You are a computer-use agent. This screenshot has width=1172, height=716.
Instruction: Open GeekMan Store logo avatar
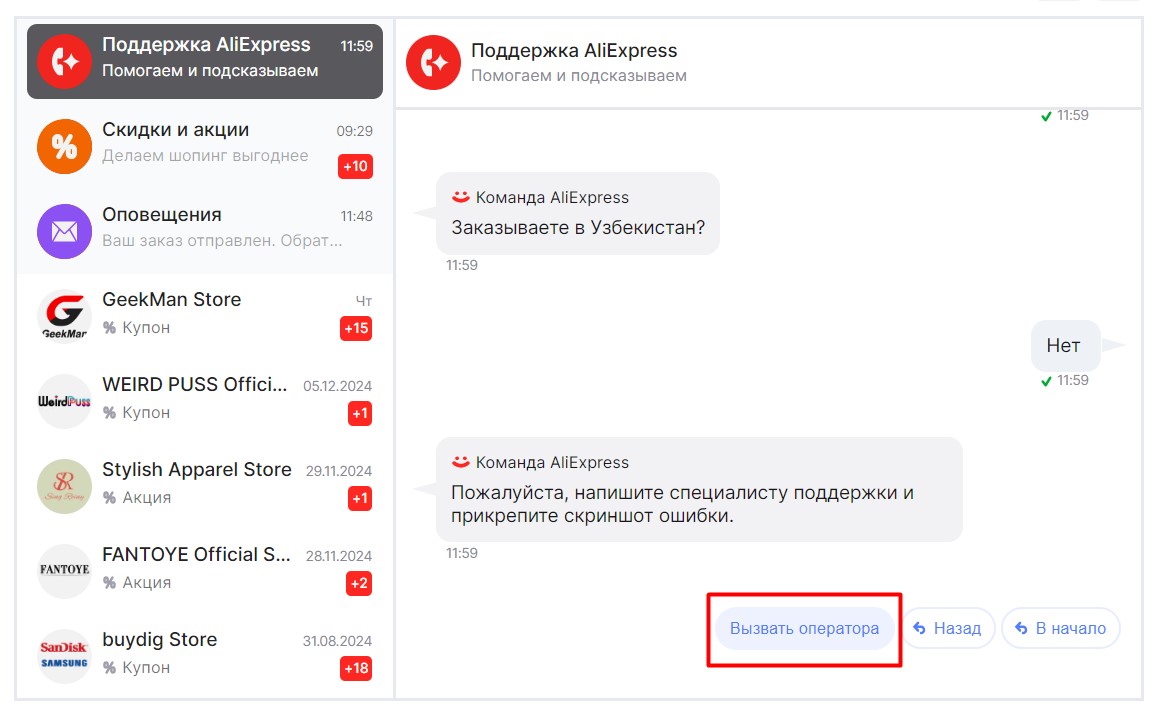(64, 316)
